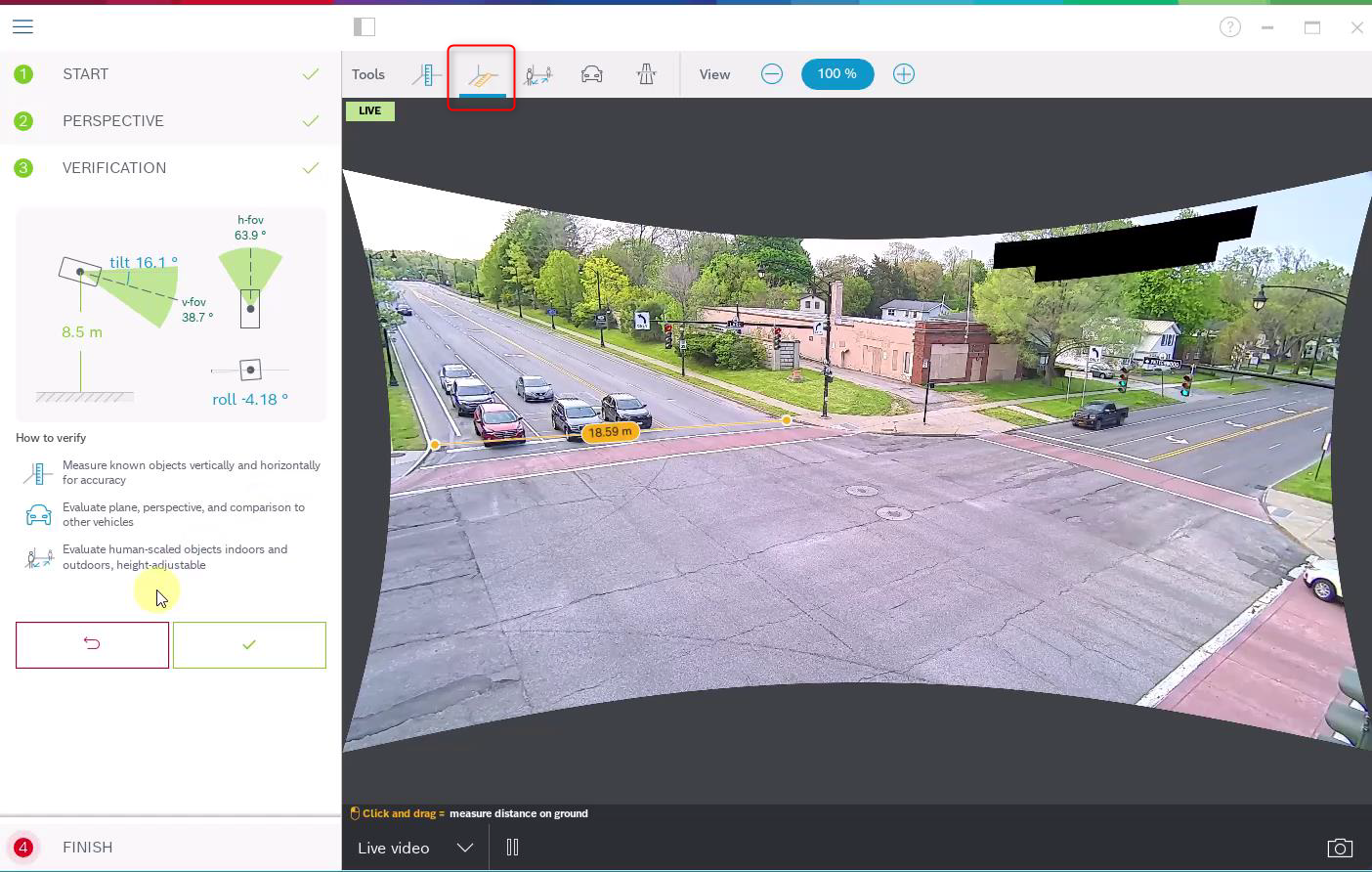
Task: Go to the START step
Action: point(86,74)
